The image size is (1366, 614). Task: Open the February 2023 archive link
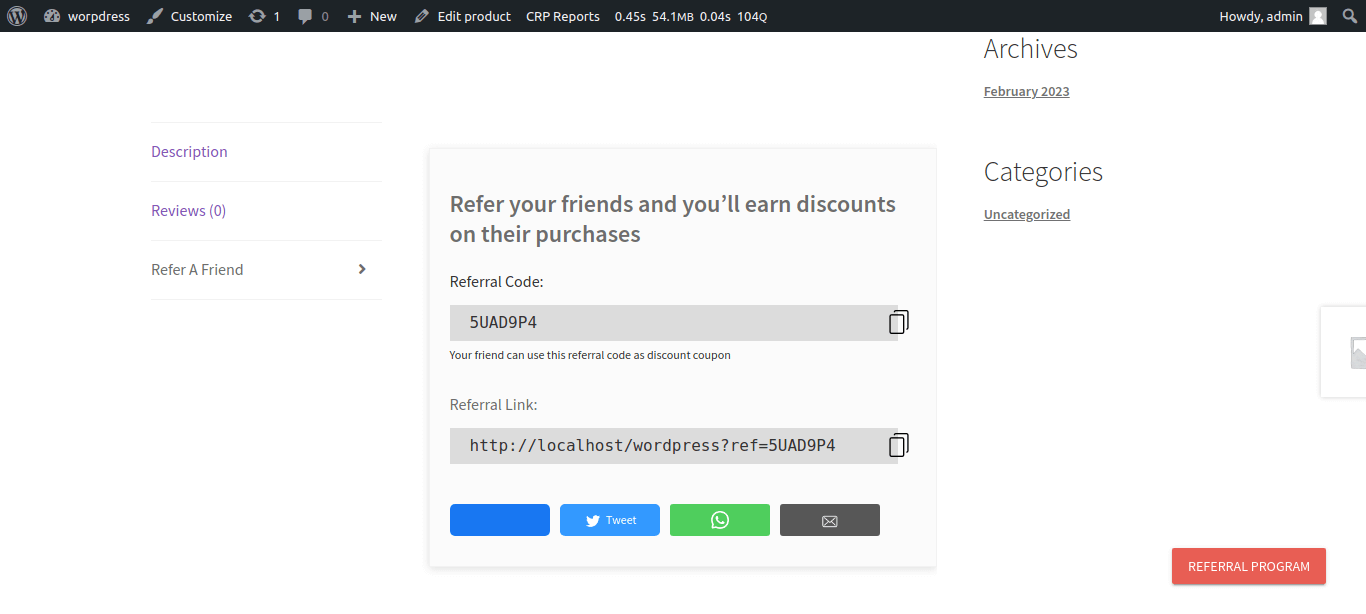point(1026,90)
